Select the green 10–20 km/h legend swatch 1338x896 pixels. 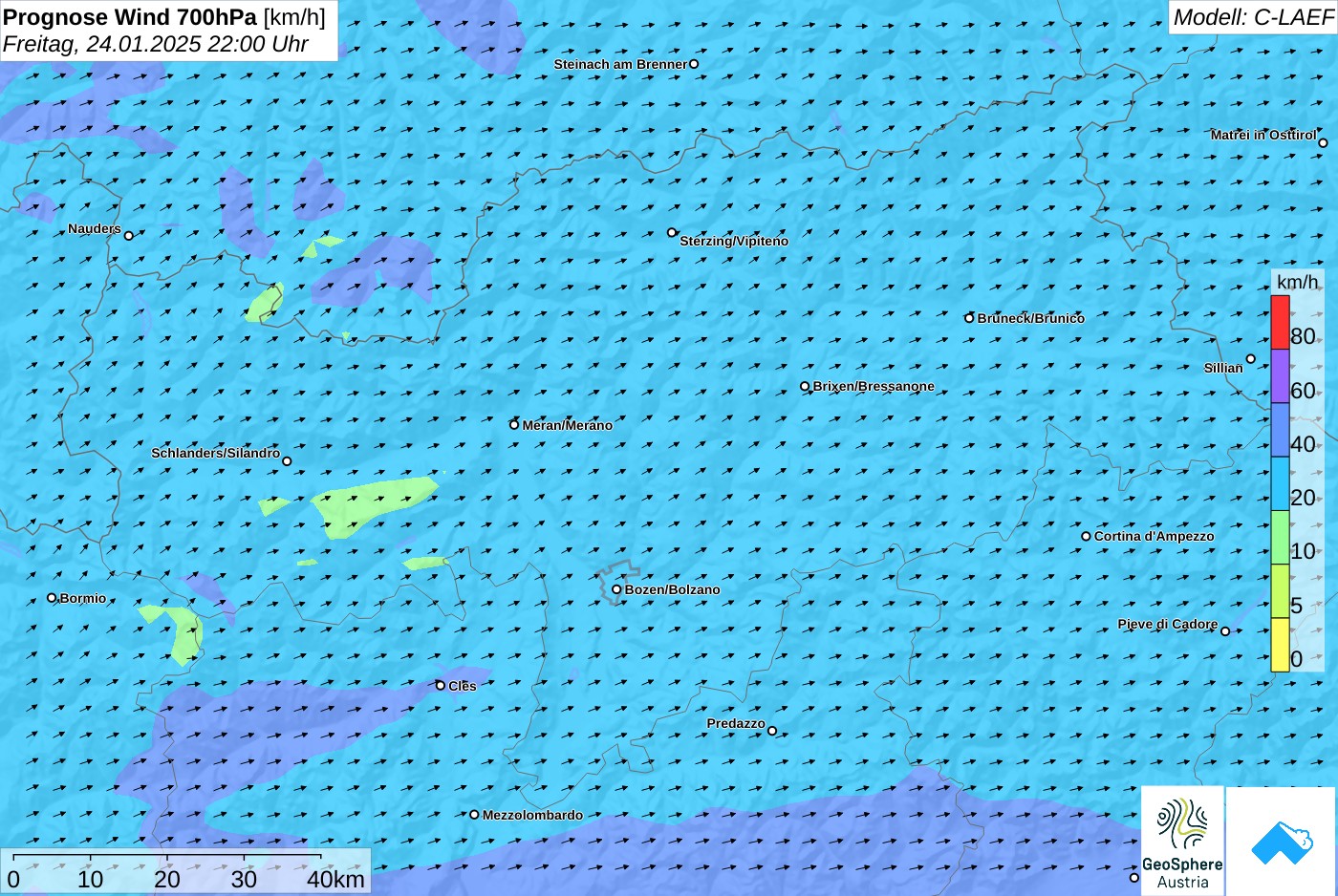pos(1280,538)
